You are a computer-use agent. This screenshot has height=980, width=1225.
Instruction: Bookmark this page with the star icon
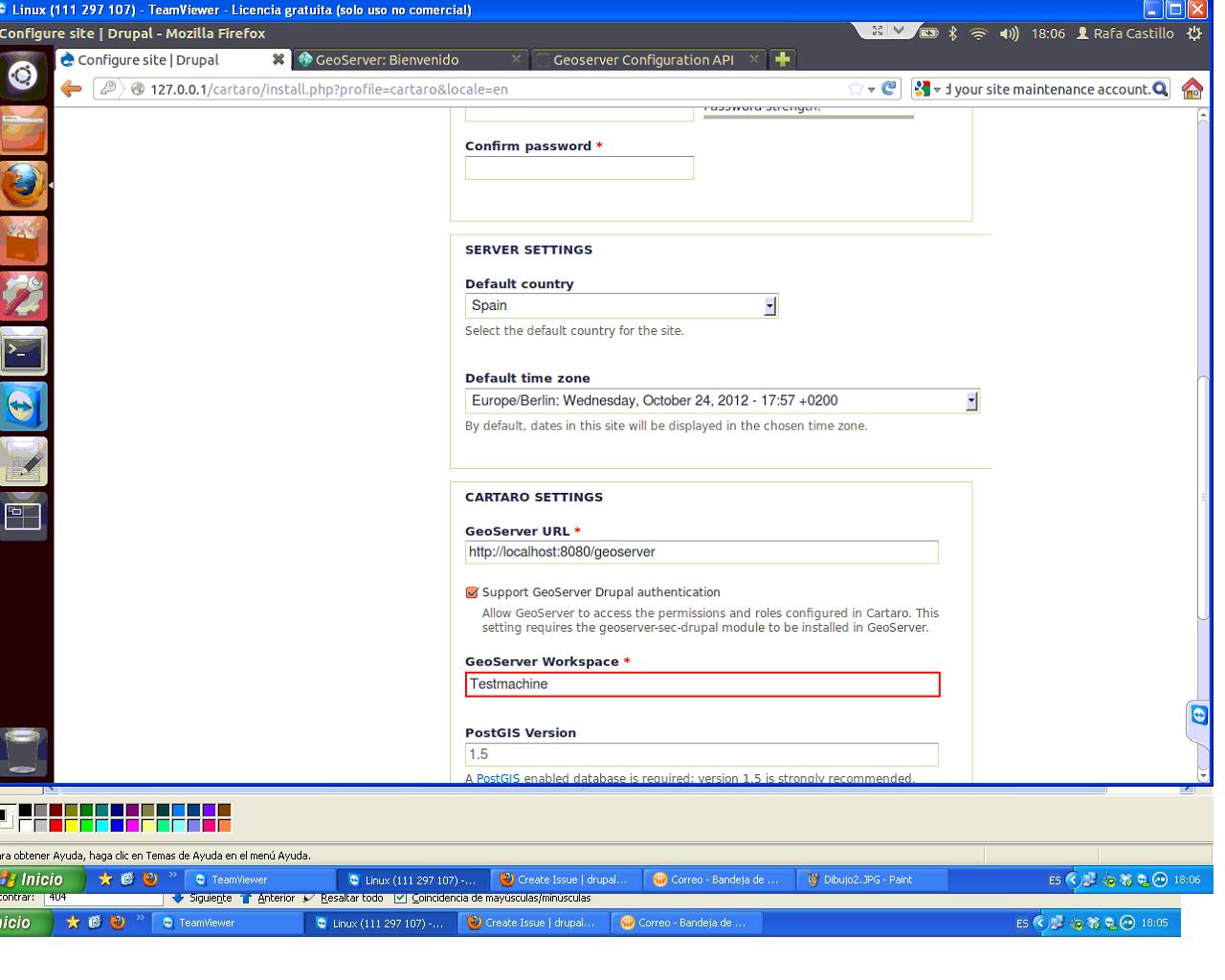click(855, 89)
